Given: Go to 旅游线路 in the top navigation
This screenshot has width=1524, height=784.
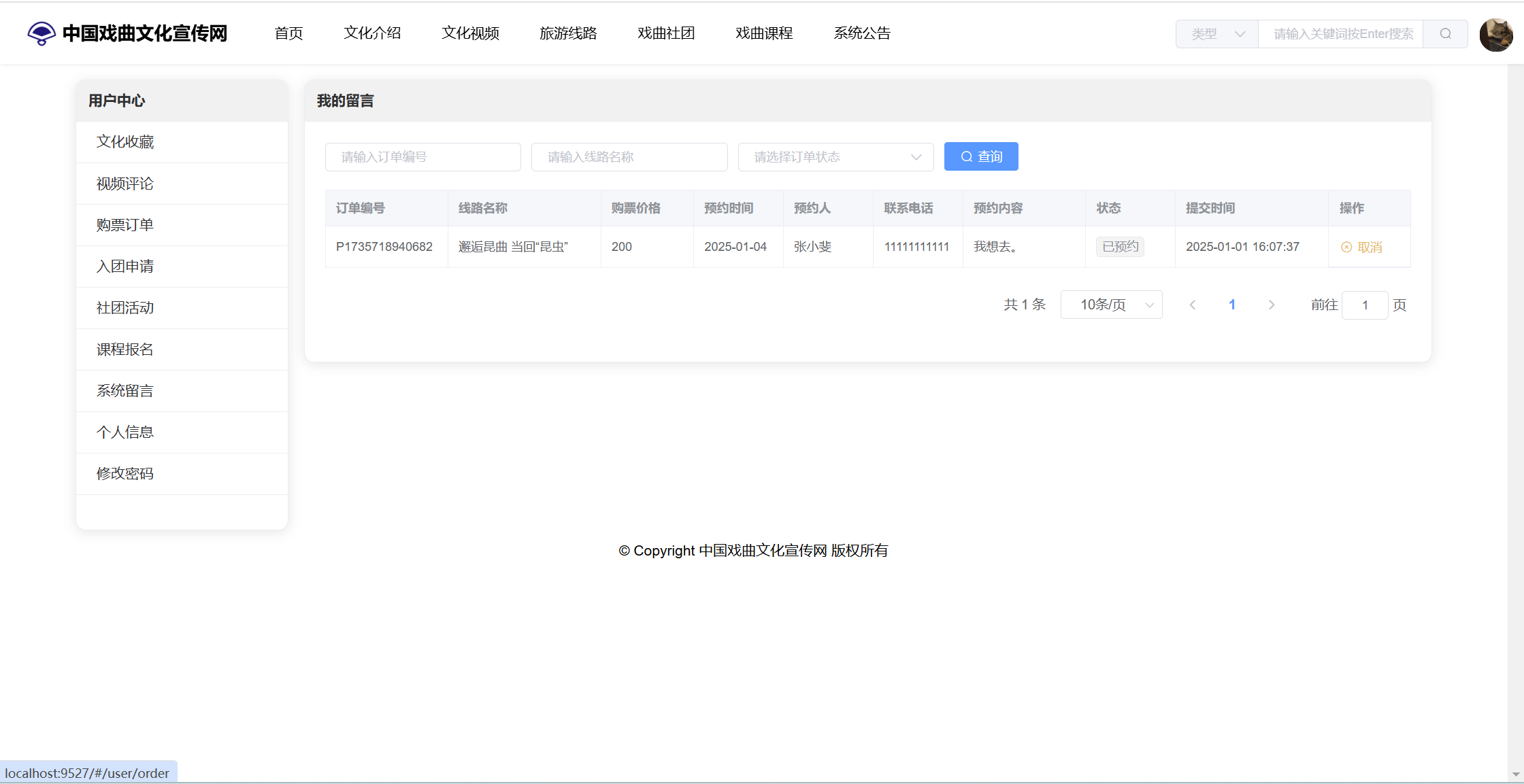Looking at the screenshot, I should coord(568,33).
